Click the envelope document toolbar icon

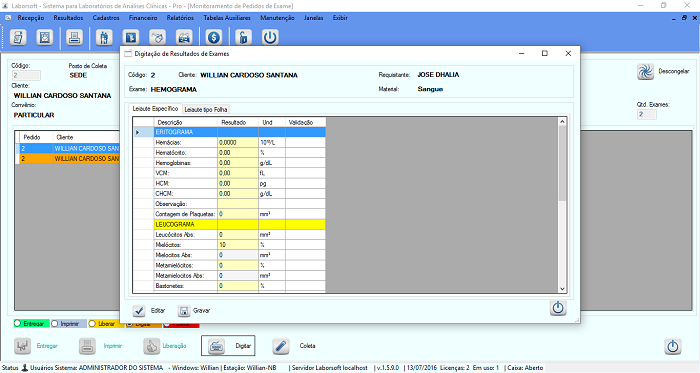click(45, 37)
